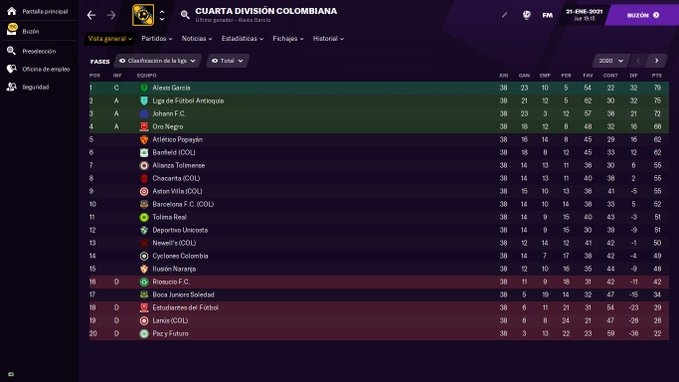
Task: Open the Historial tab
Action: 328,39
